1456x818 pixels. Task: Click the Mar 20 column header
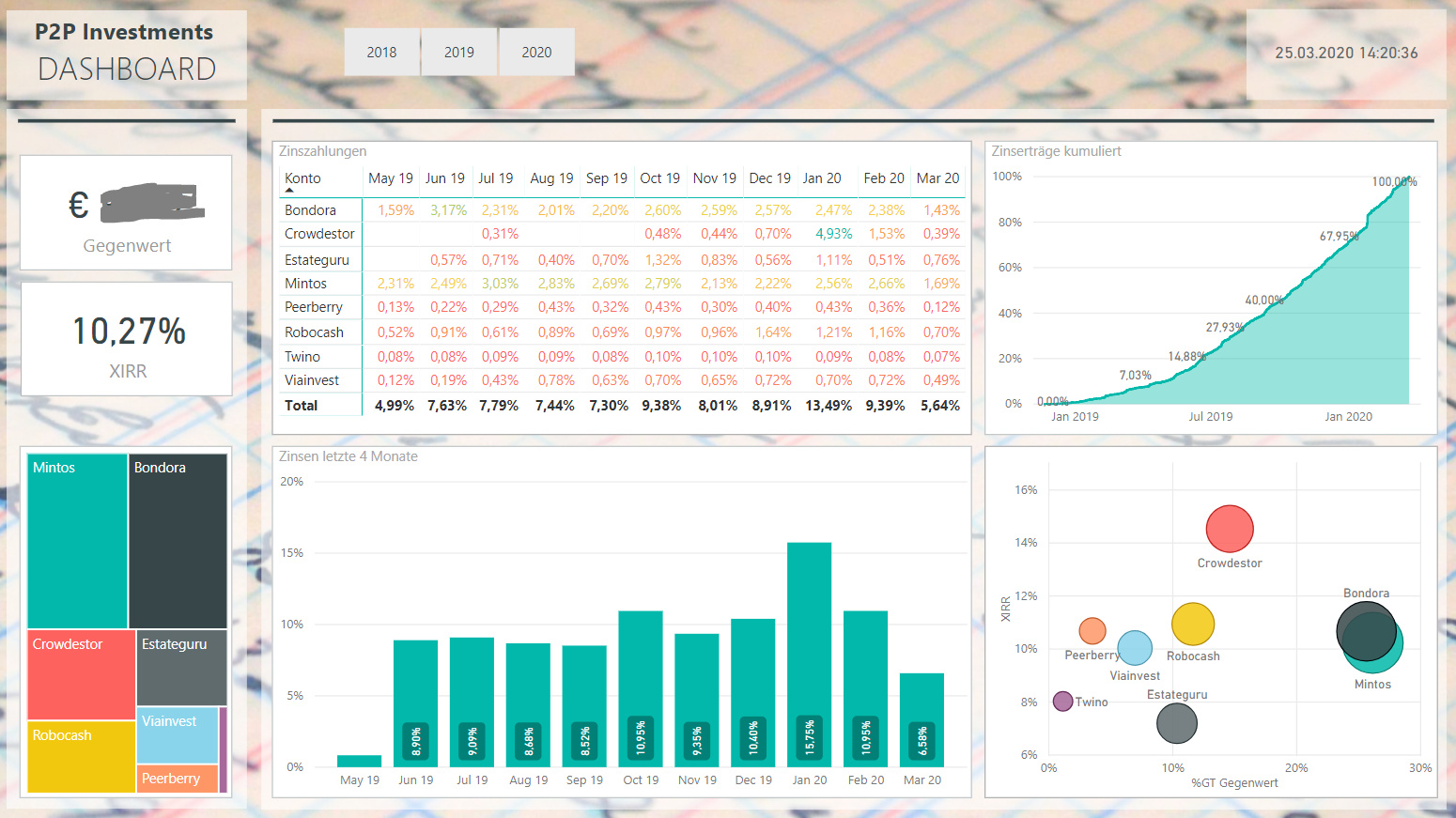click(x=937, y=178)
